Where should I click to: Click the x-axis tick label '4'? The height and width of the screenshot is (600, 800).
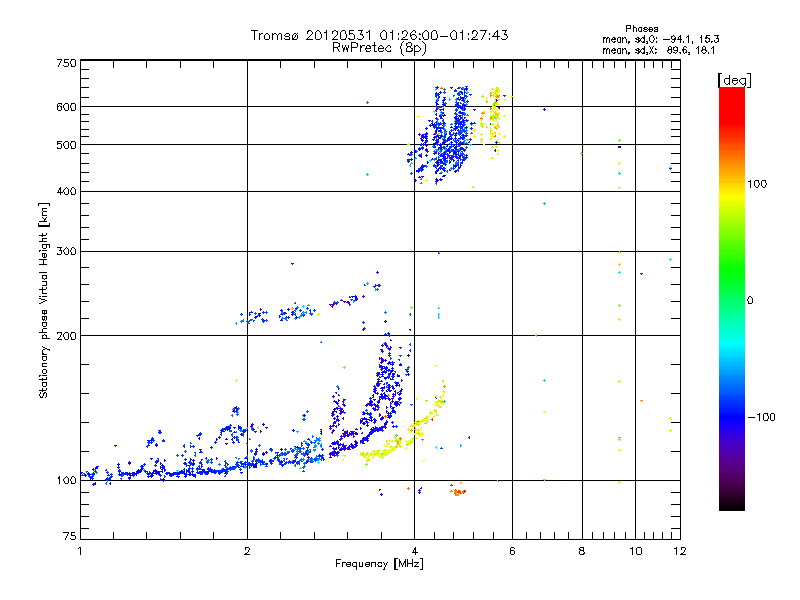(414, 551)
